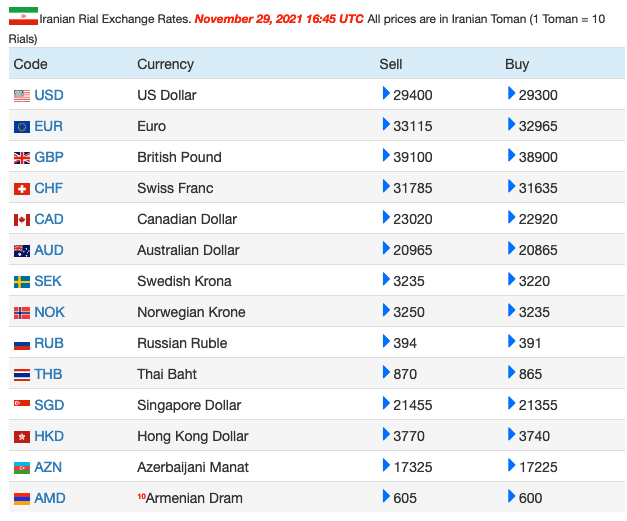The image size is (627, 521).
Task: Click the red update date text
Action: tap(279, 19)
